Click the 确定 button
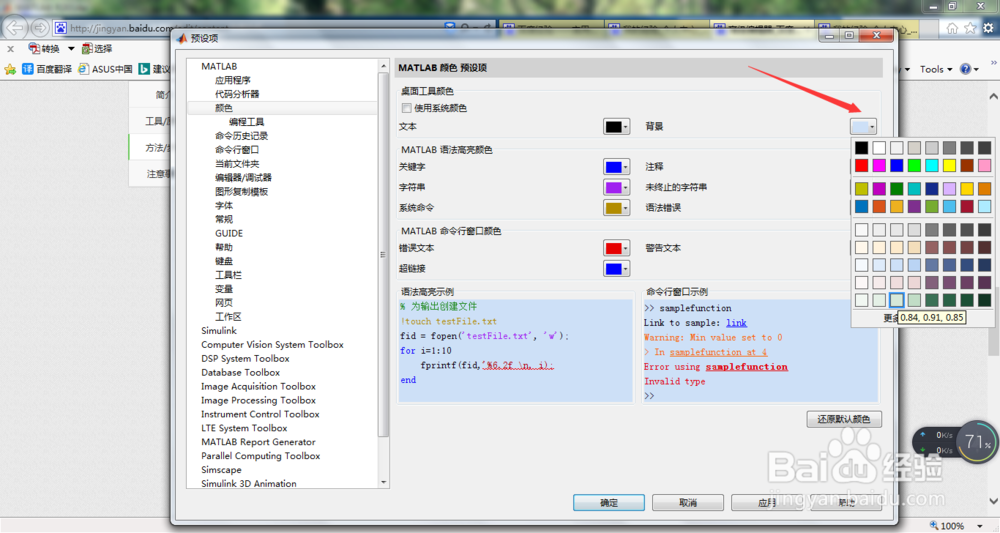 click(608, 502)
